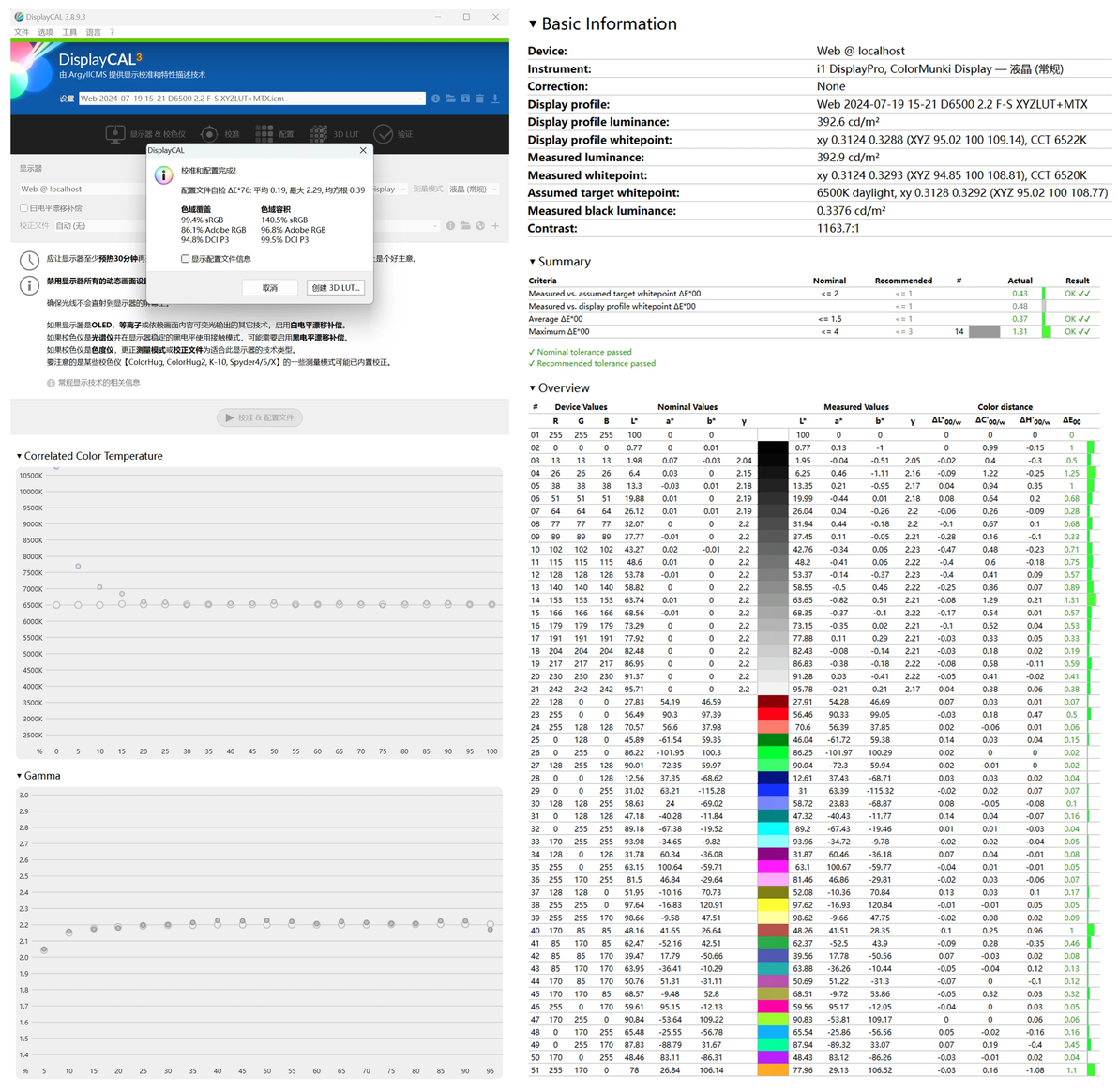Click the magenta swatch in row 35

pos(772,868)
